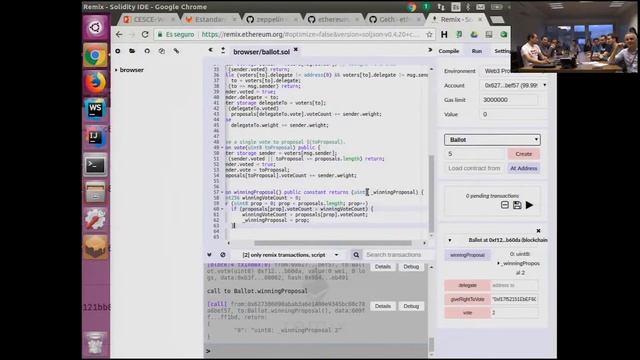Viewport: 640px width, 360px height.
Task: Switch to zeppelin GitHub tab
Action: [271, 20]
